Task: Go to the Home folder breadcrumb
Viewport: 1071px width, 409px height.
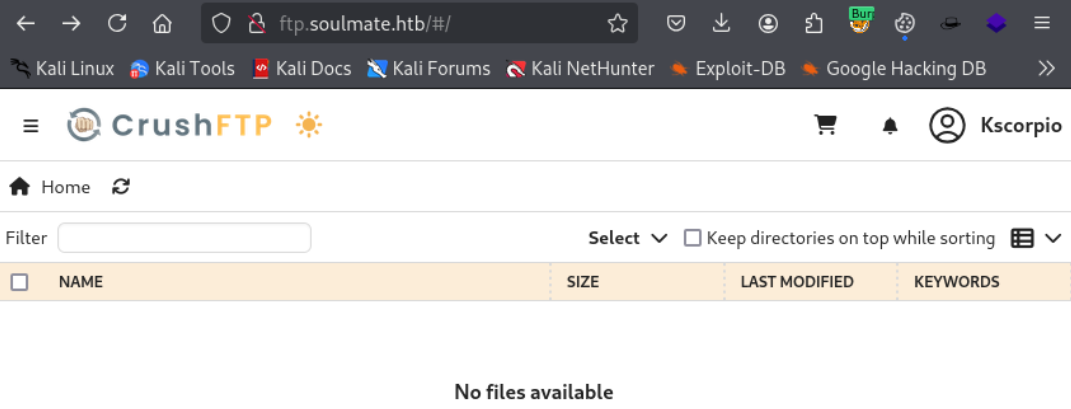Action: (50, 186)
